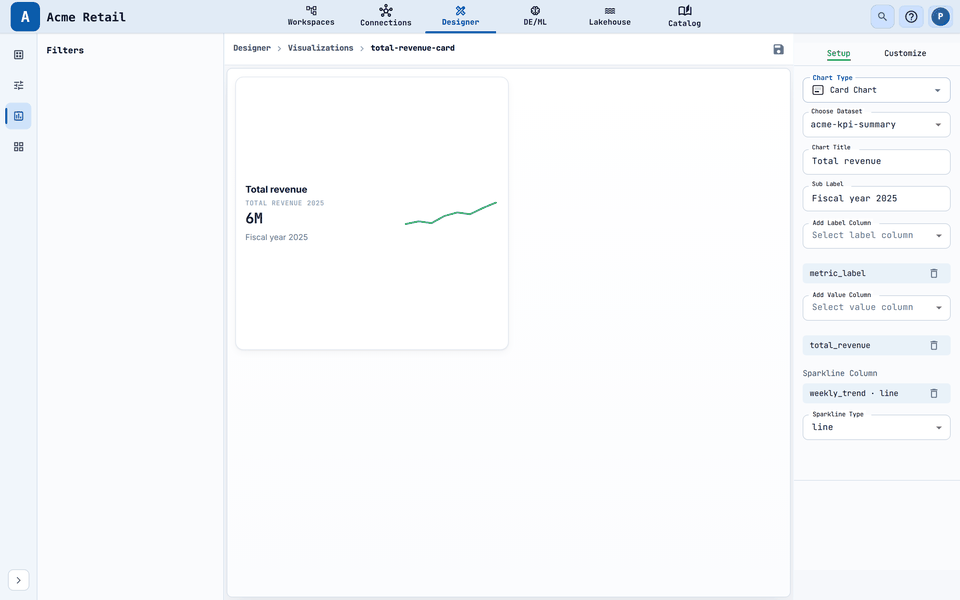960x600 pixels.
Task: Open the Chart Type dropdown
Action: [x=876, y=90]
